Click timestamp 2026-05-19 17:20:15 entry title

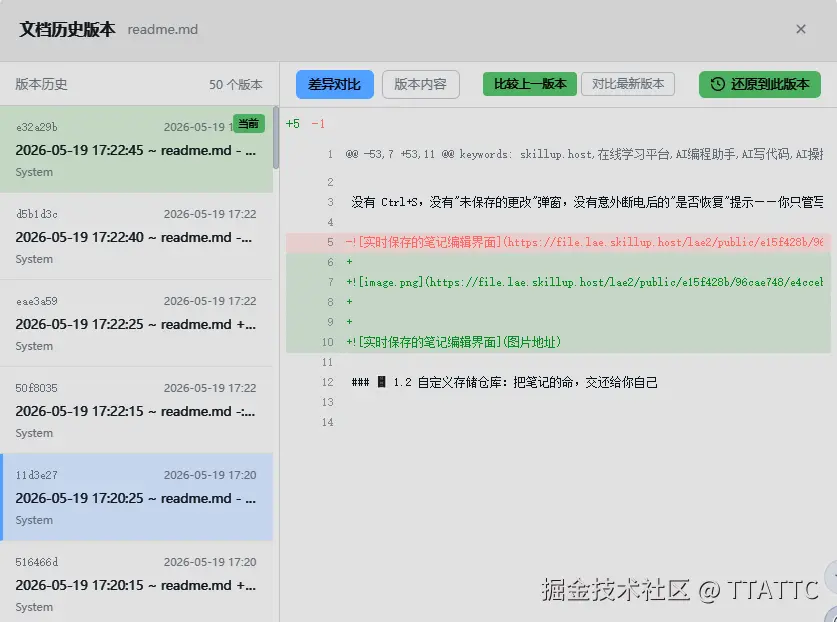point(135,585)
